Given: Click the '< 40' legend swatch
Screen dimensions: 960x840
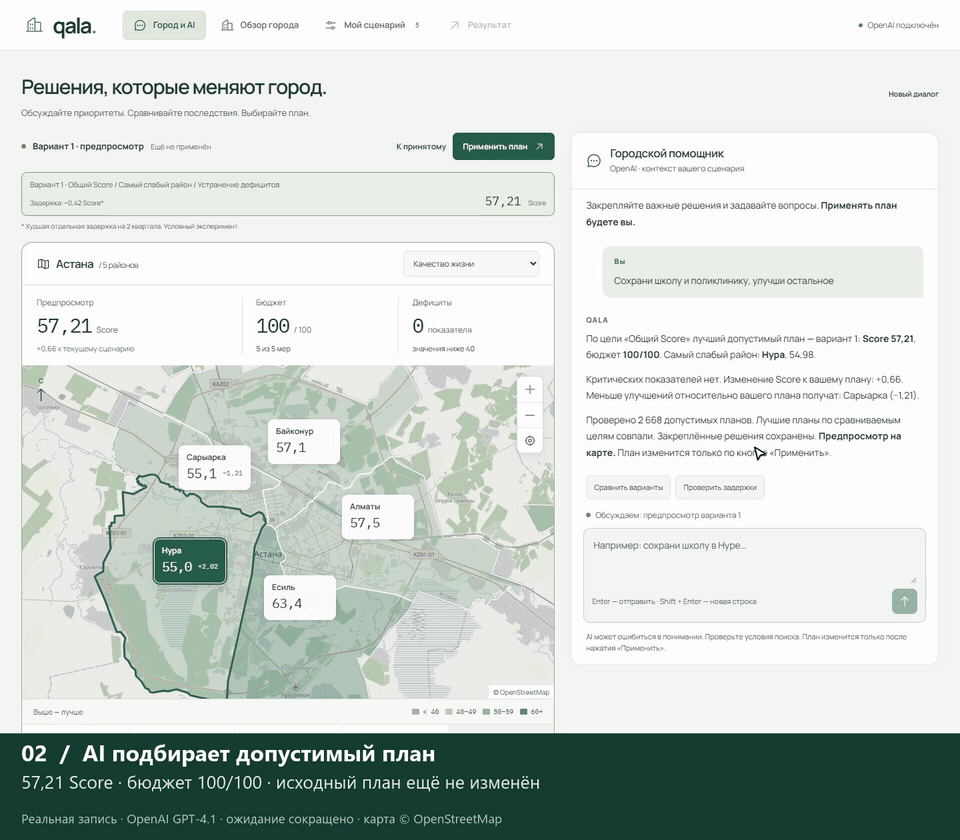Looking at the screenshot, I should tap(416, 712).
